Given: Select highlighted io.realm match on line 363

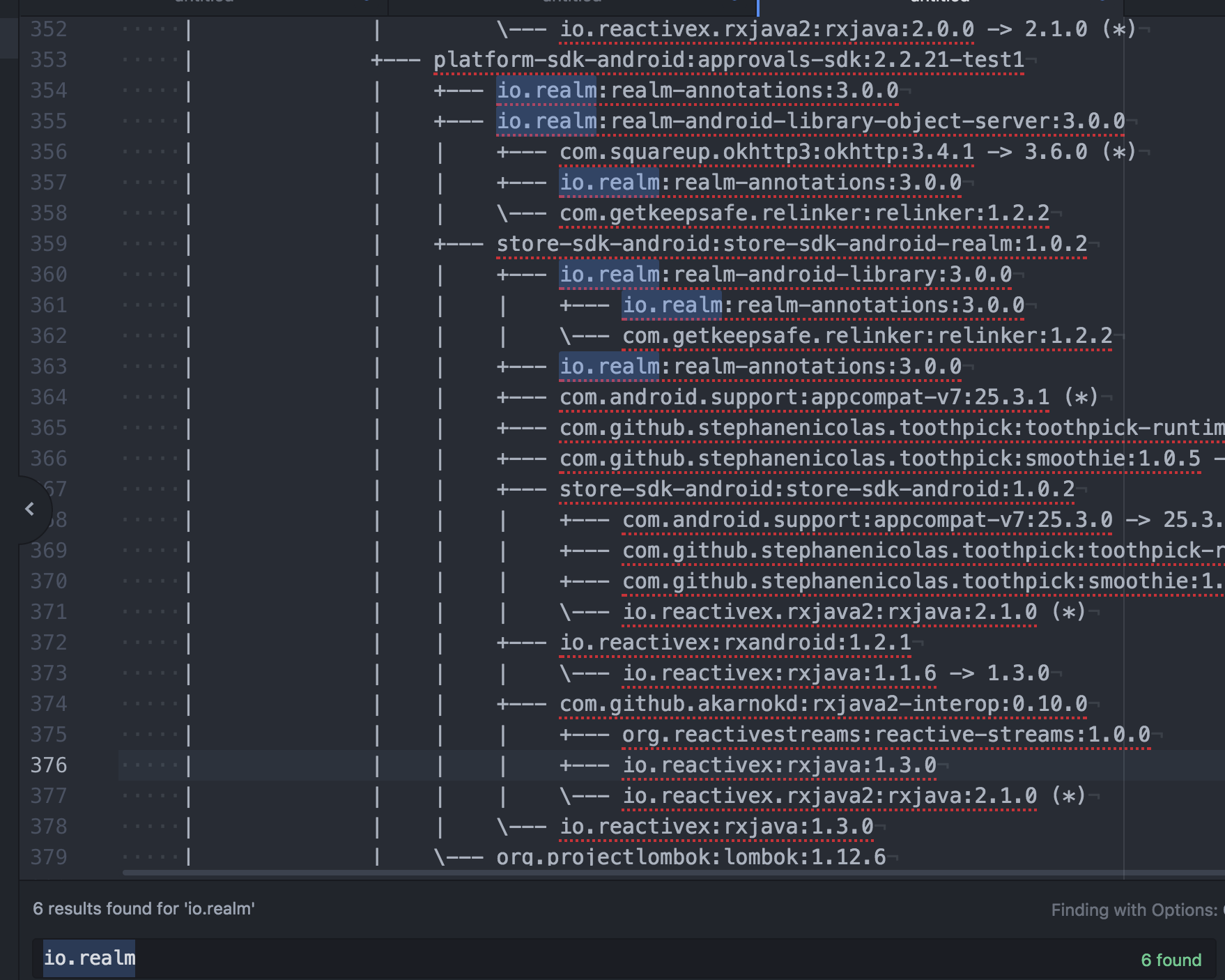Looking at the screenshot, I should point(610,366).
